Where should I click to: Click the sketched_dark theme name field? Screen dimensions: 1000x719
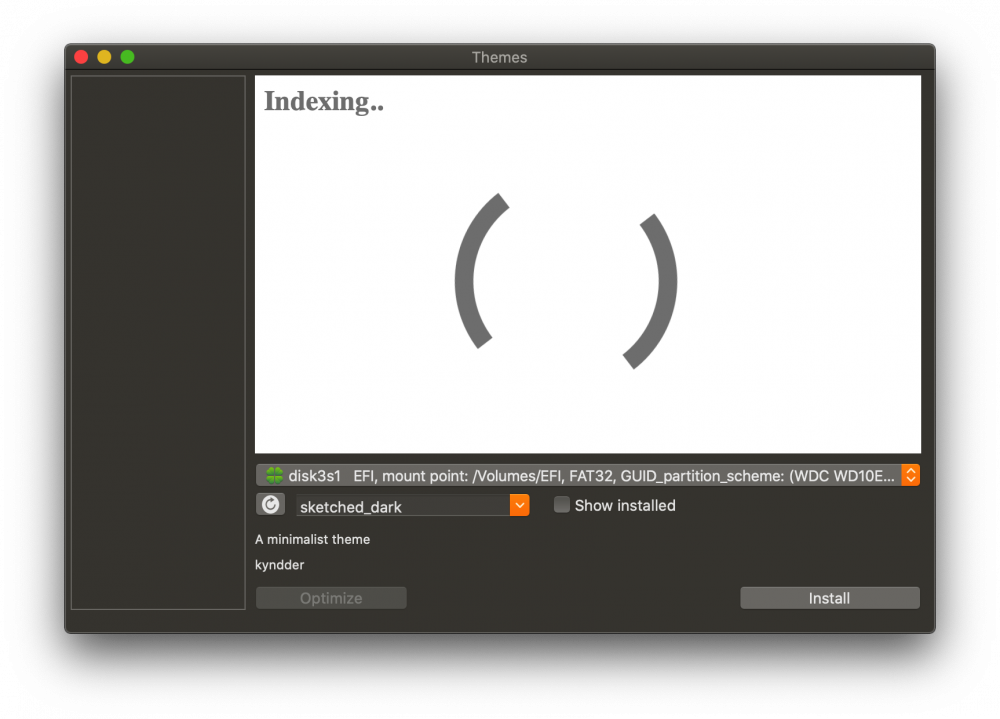pos(403,506)
